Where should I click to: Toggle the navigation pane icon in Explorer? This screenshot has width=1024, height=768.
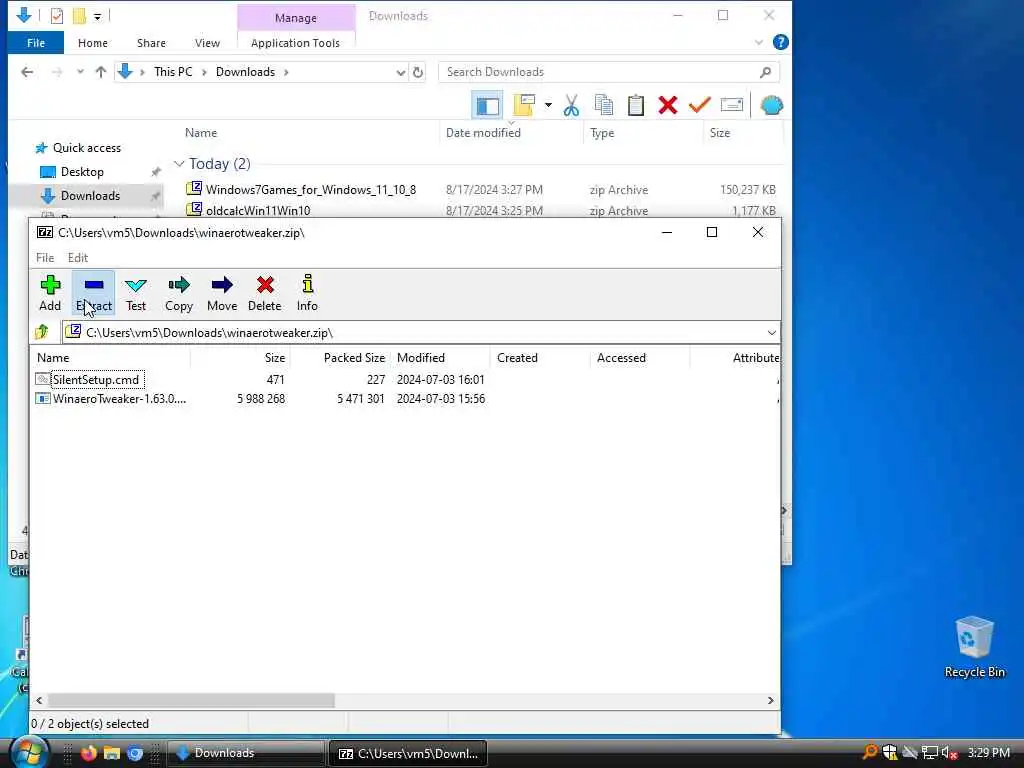(x=487, y=105)
